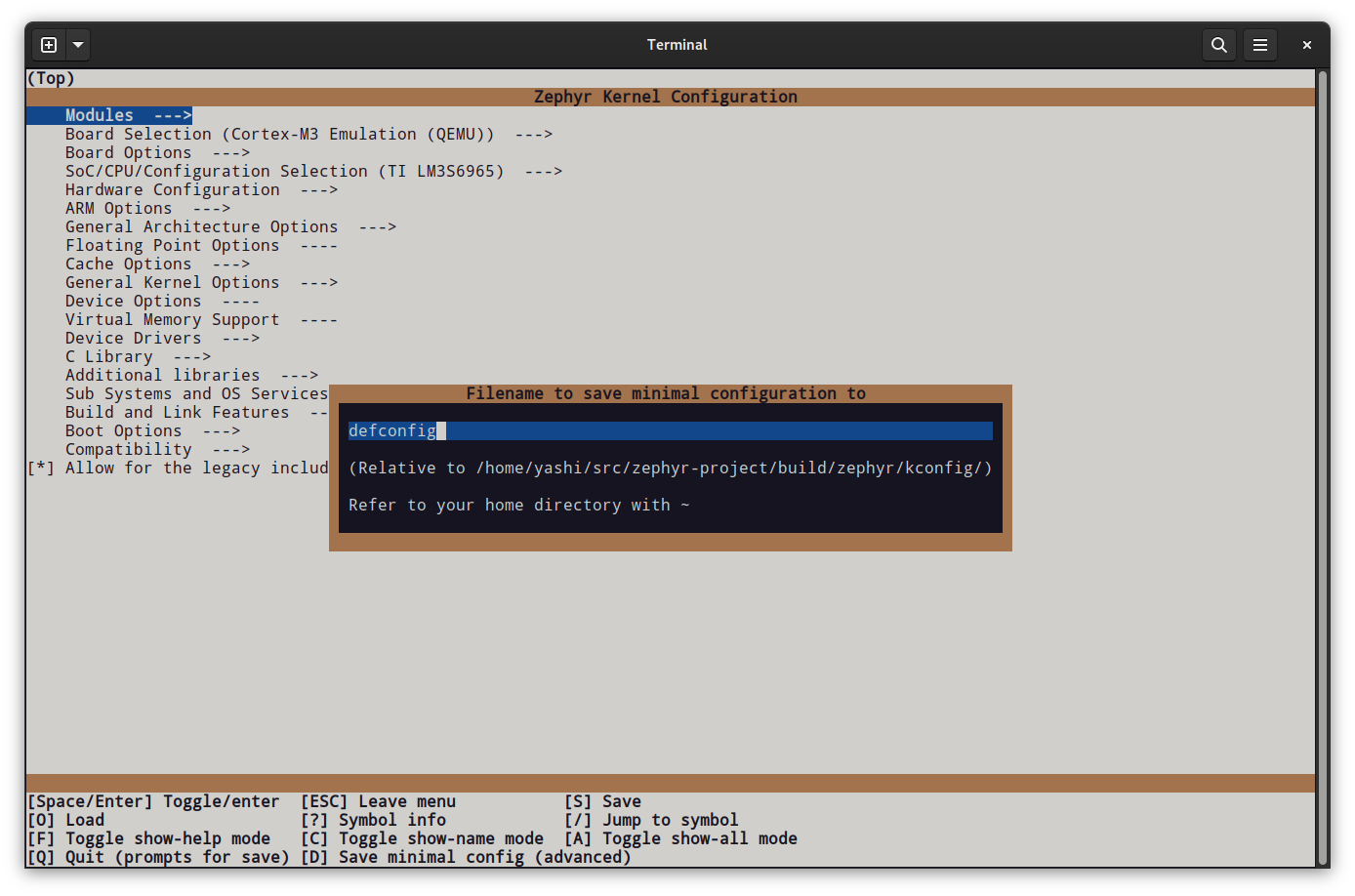The image size is (1355, 896).
Task: Open a new terminal tab icon
Action: pyautogui.click(x=49, y=45)
